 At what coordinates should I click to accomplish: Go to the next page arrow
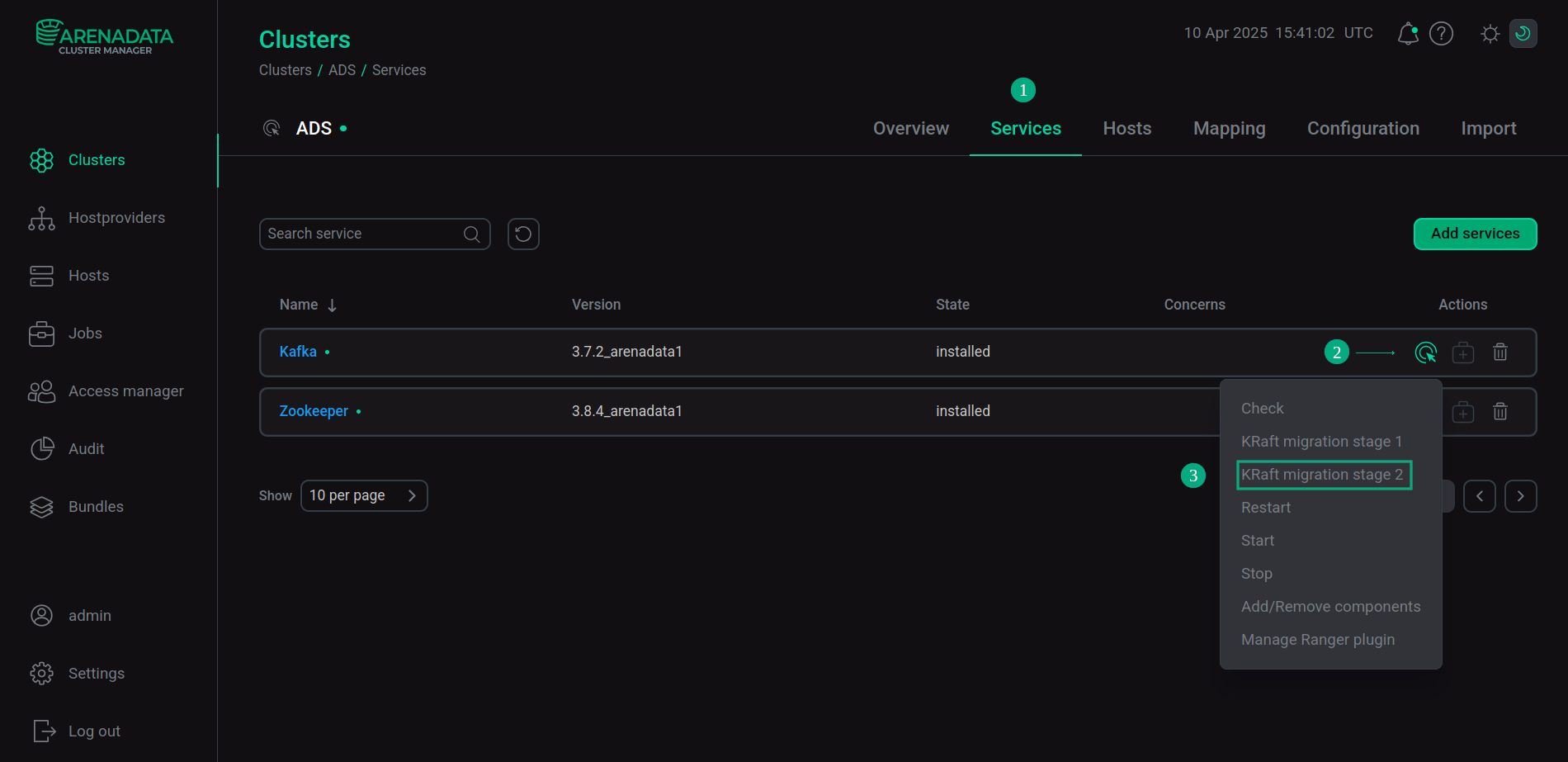pos(1521,496)
